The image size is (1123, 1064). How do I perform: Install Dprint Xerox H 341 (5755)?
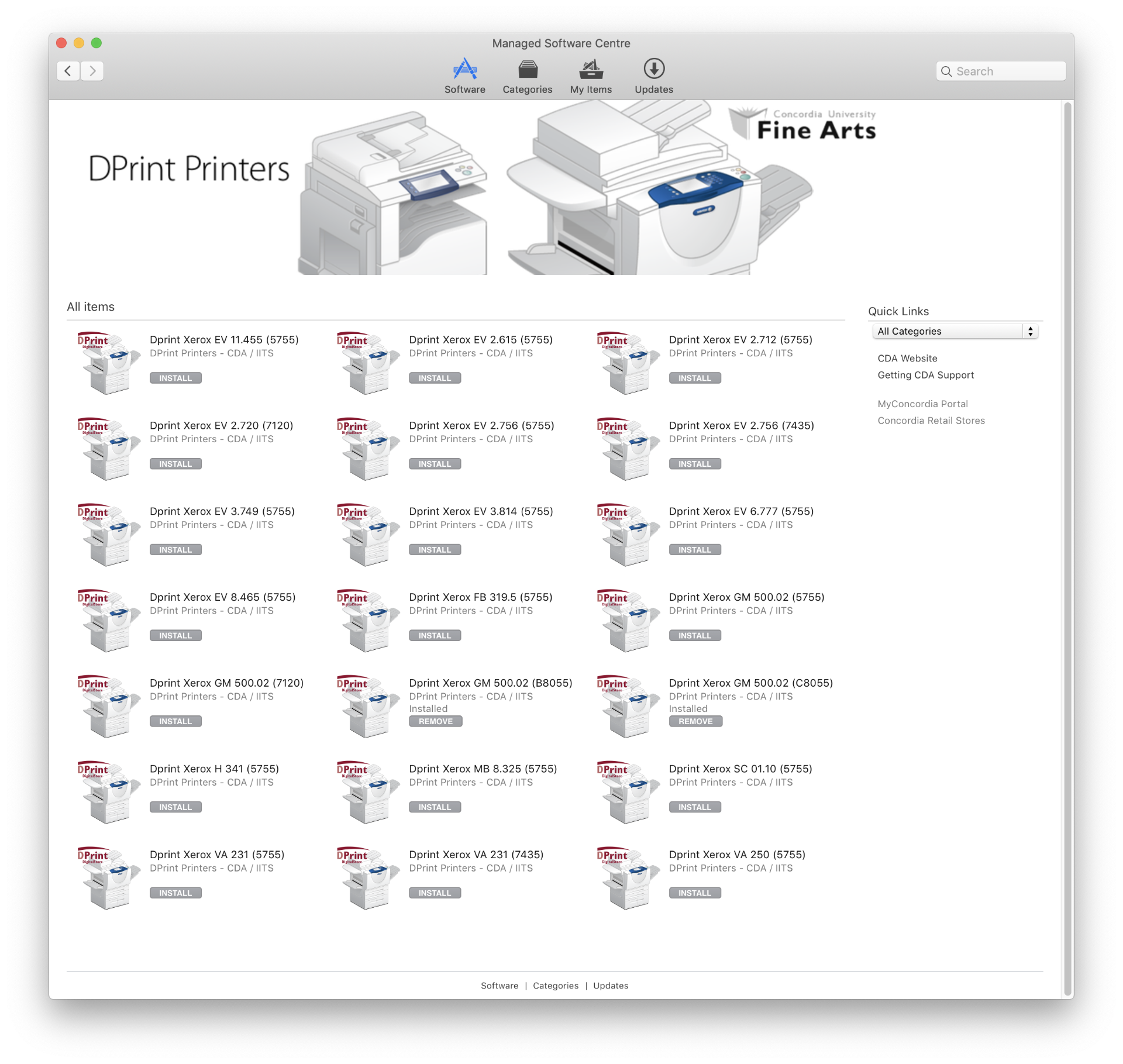tap(175, 808)
